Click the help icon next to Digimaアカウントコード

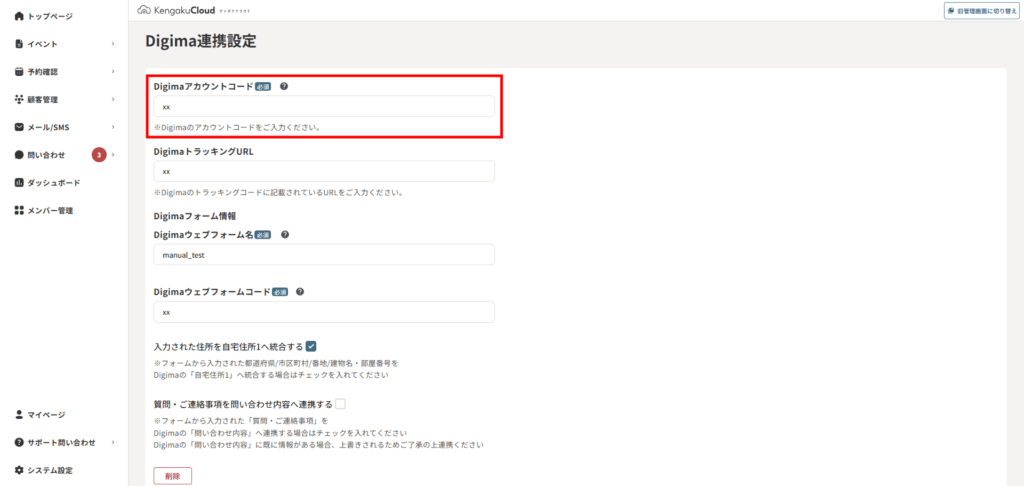283,86
